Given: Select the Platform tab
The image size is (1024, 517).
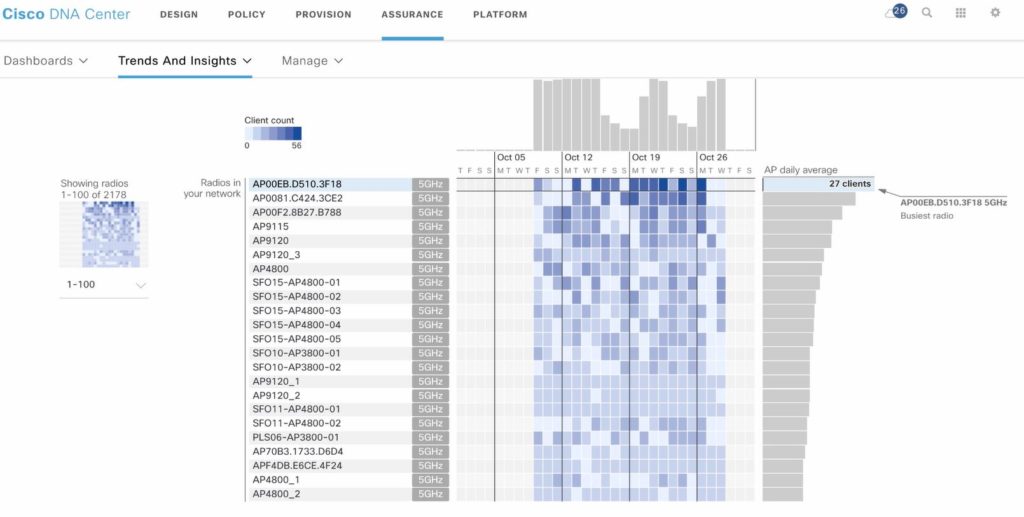Looking at the screenshot, I should [x=500, y=15].
